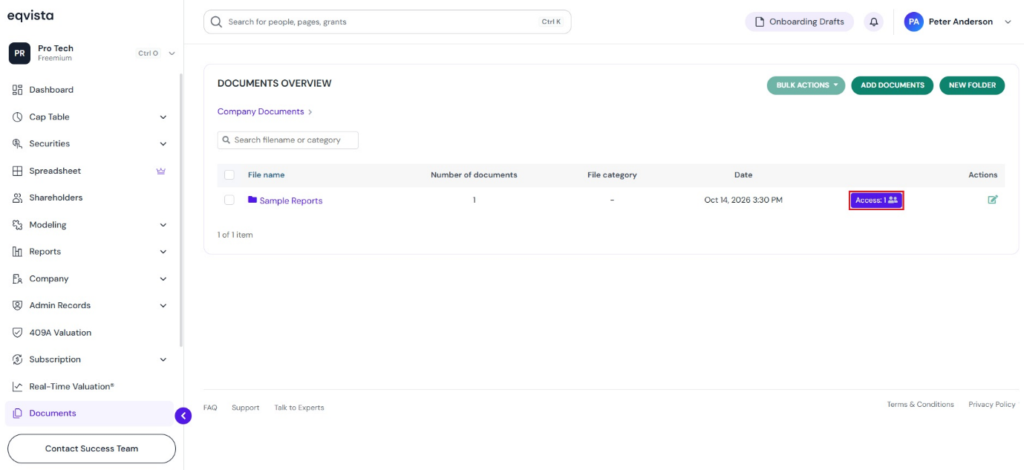Click the document icon in Onboarding Drafts
The height and width of the screenshot is (470, 1024).
tap(760, 22)
